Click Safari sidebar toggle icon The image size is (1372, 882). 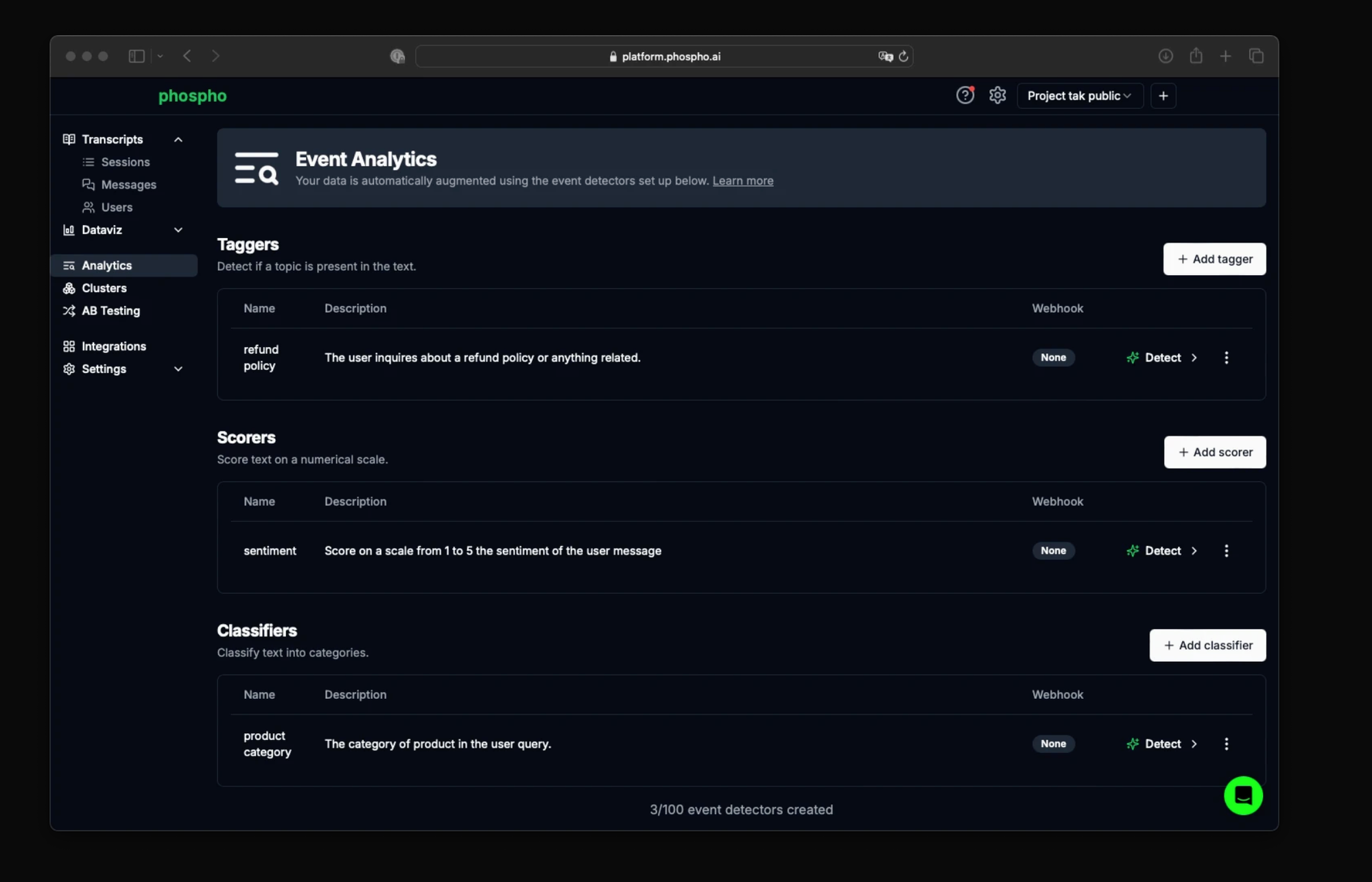tap(137, 56)
